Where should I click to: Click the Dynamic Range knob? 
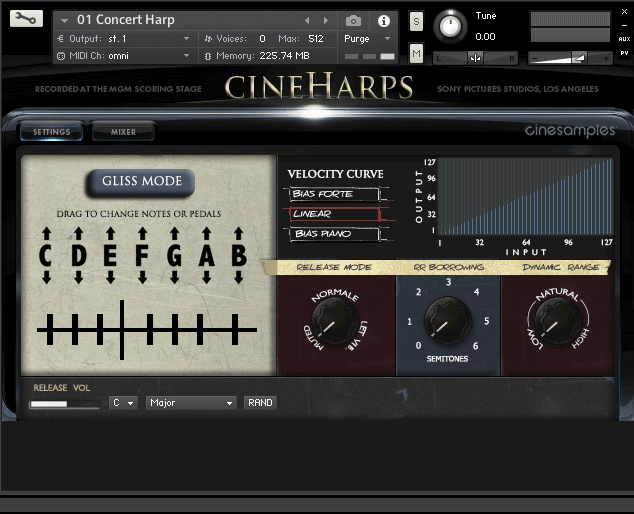point(558,321)
